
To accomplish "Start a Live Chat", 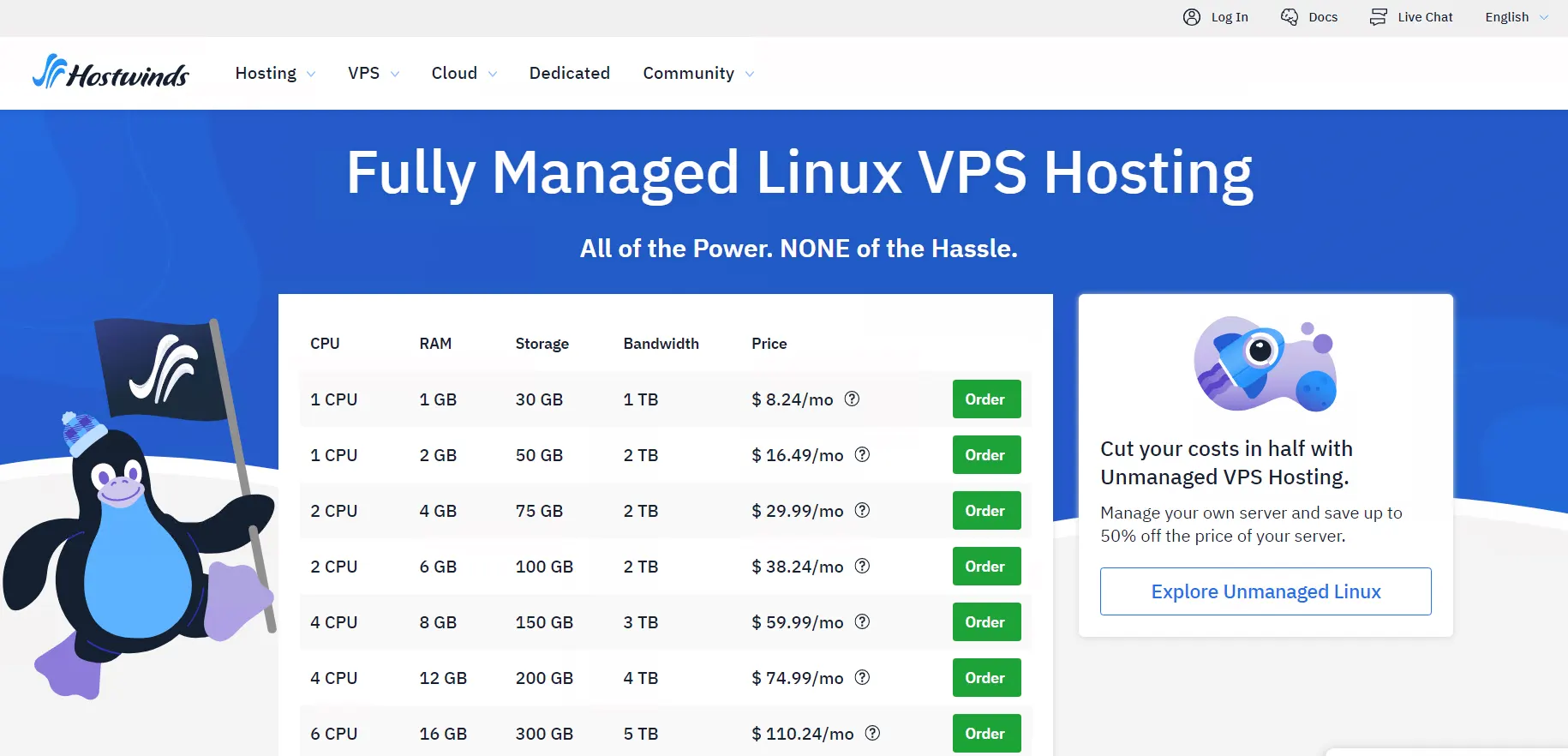I will 1425,17.
